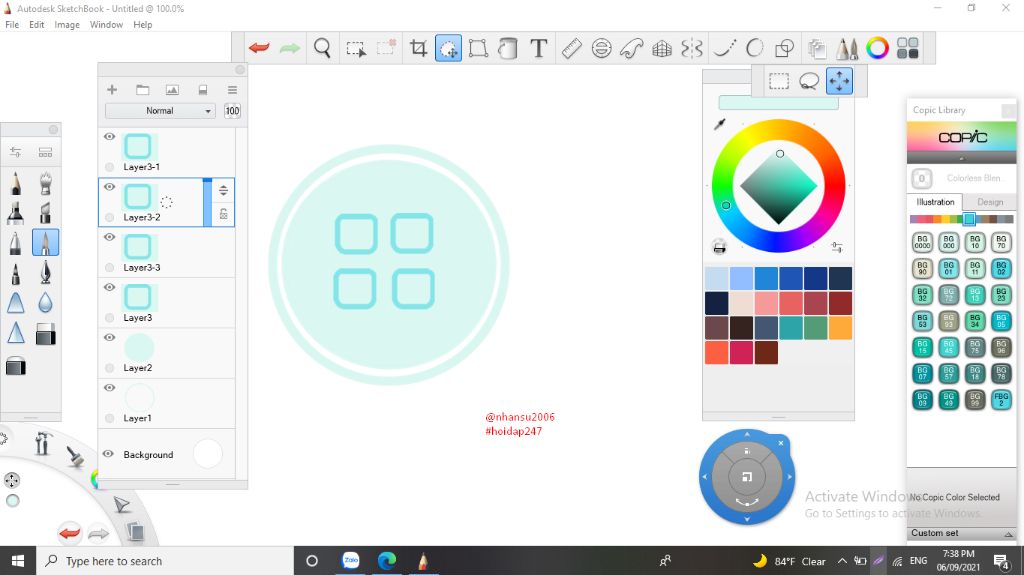The height and width of the screenshot is (575, 1024).
Task: Show hidden system tray icons
Action: point(842,561)
